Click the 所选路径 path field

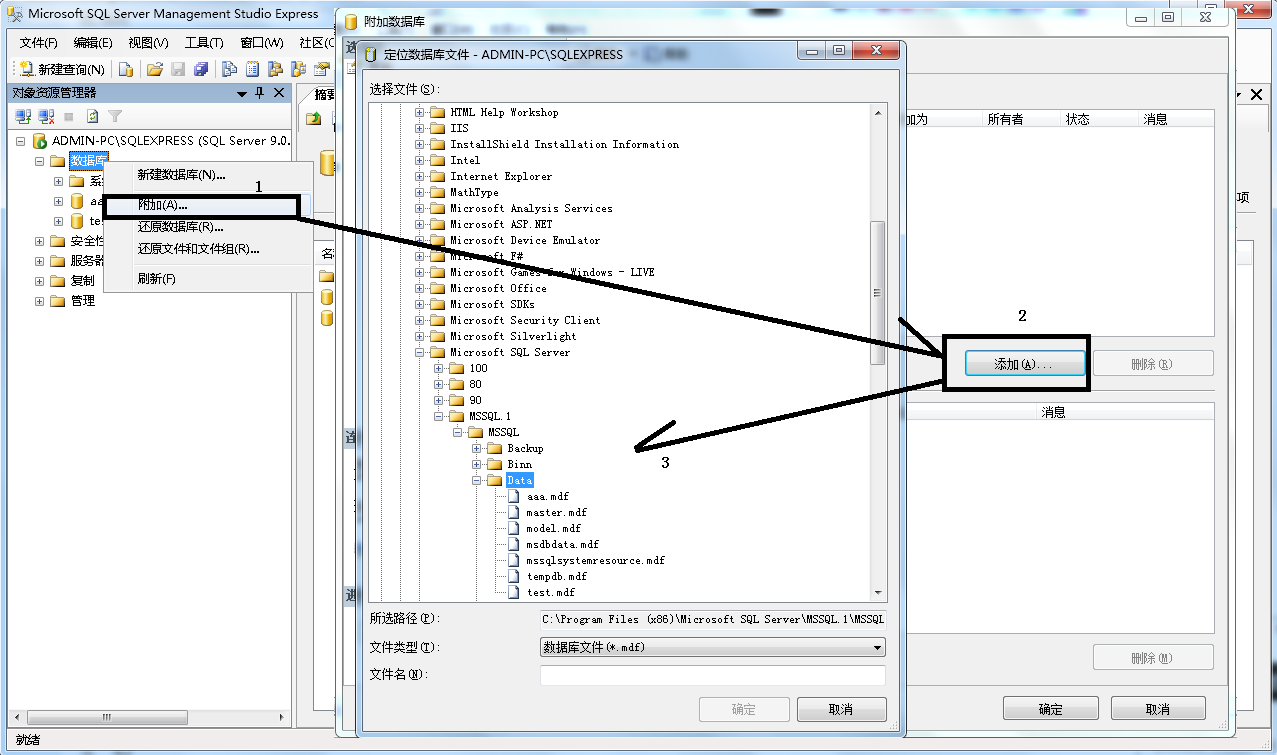(713, 619)
